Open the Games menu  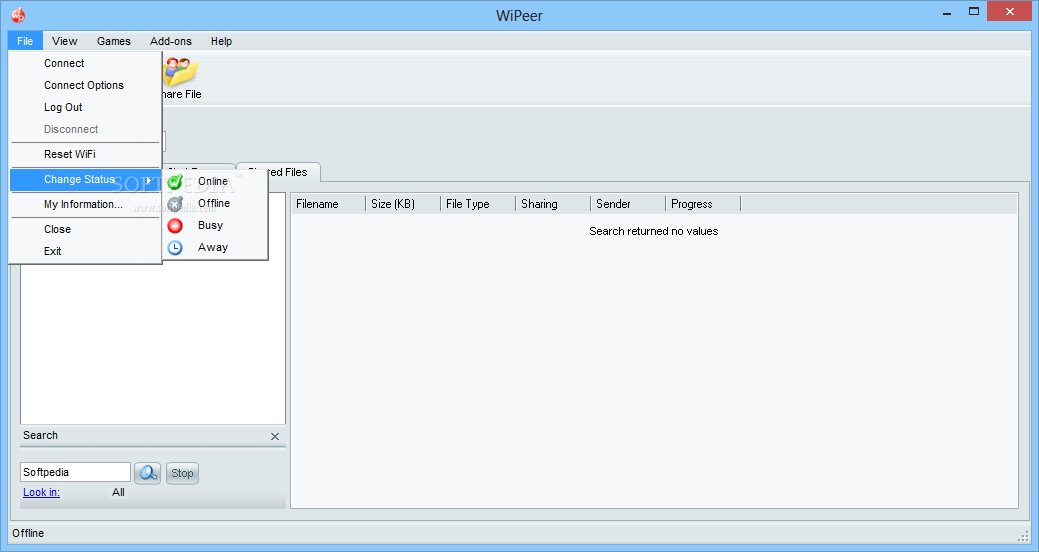[x=113, y=41]
